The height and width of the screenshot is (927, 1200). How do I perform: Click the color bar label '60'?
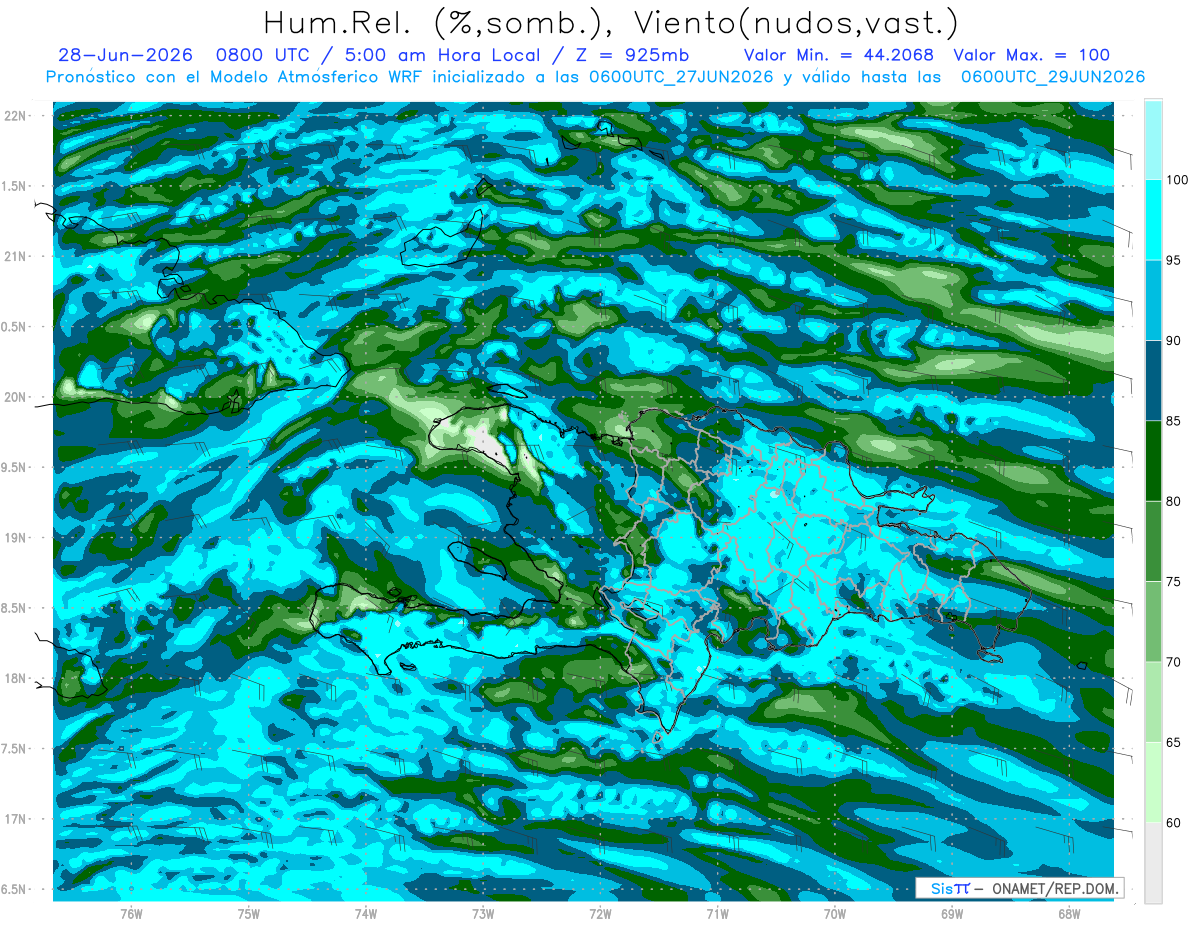[1174, 823]
